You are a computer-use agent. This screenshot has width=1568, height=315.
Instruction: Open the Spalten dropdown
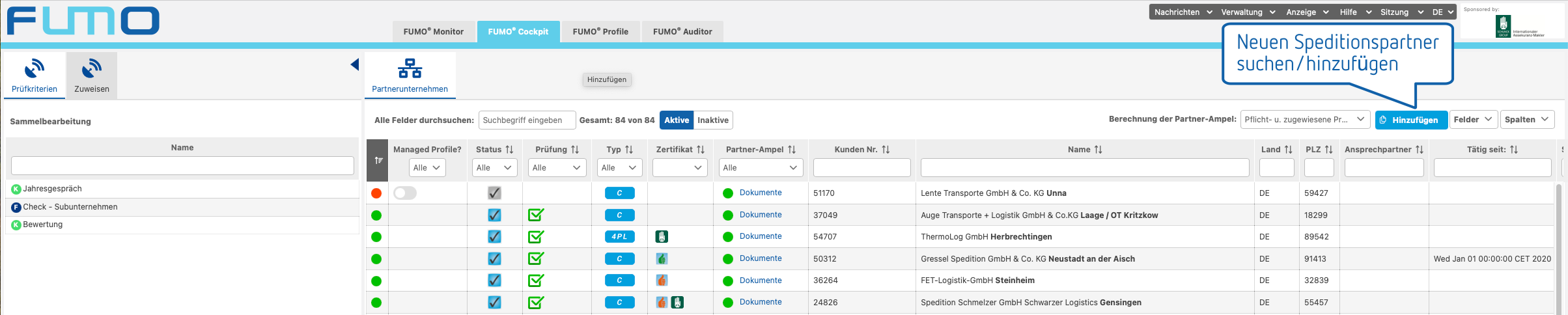pos(1528,120)
